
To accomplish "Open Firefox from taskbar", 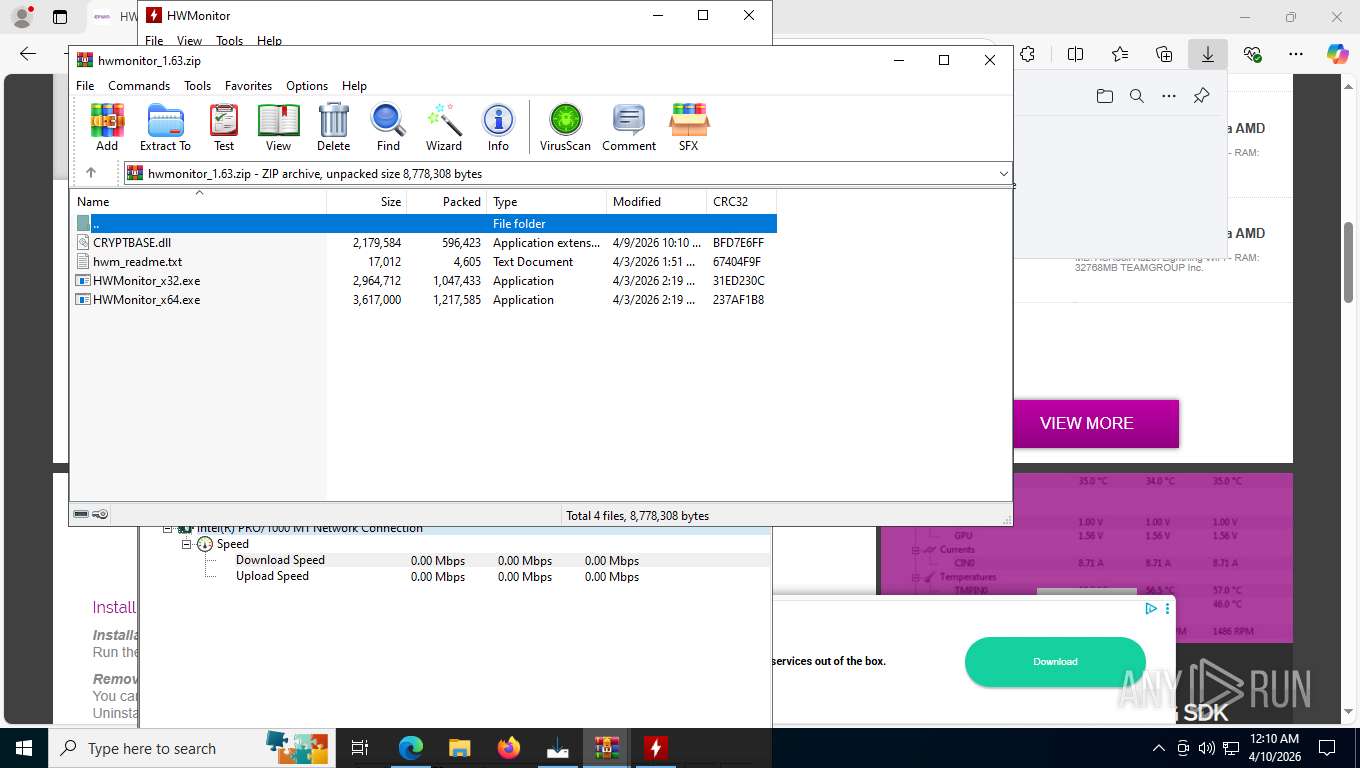I will click(509, 748).
